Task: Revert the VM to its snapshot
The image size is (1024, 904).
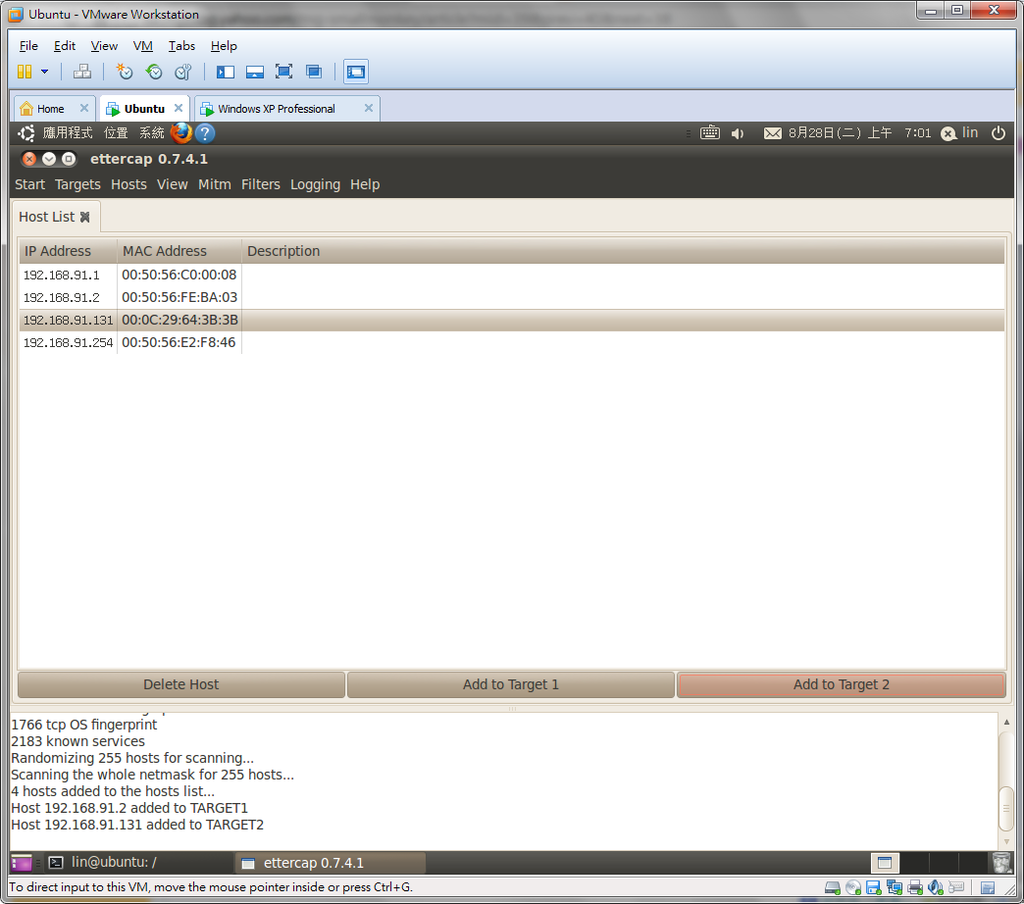Action: [153, 72]
